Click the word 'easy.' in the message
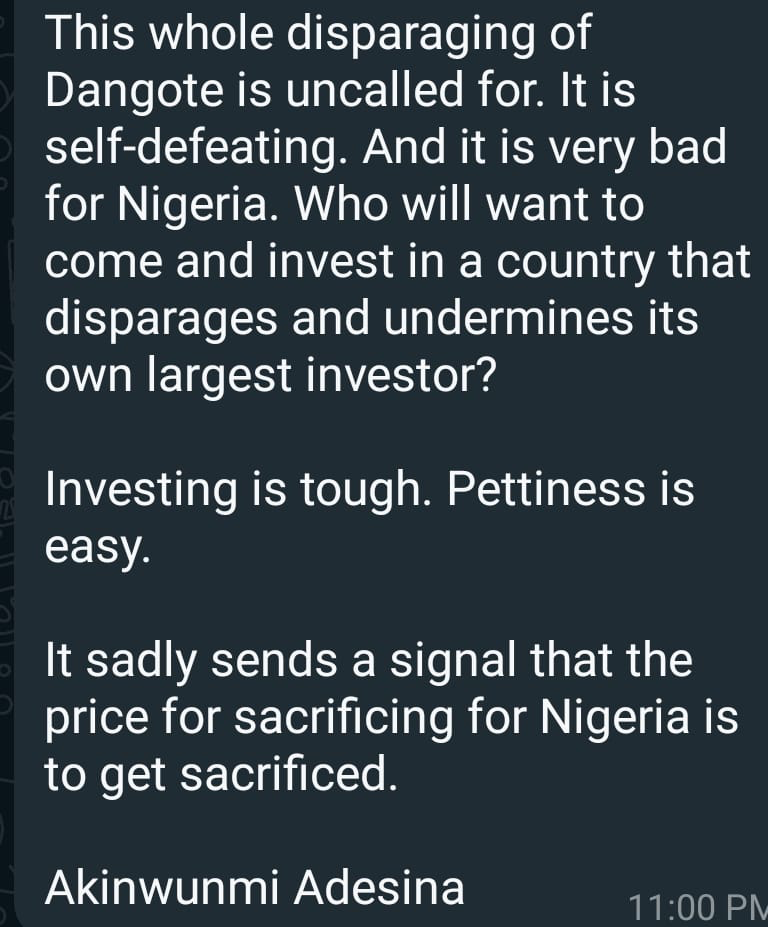Image resolution: width=768 pixels, height=927 pixels. [98, 547]
